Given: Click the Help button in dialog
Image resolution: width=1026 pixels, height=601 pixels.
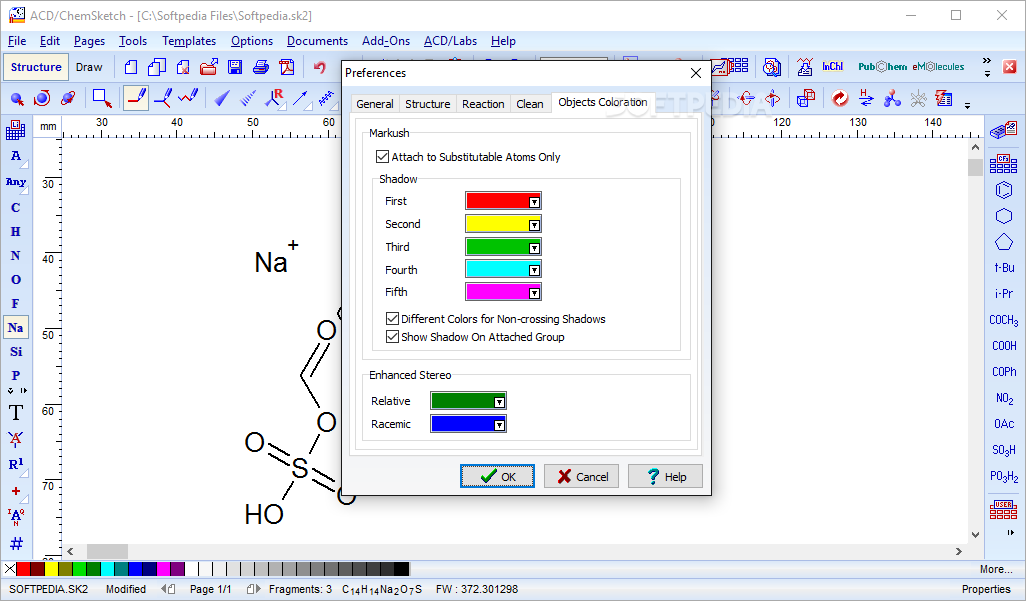Looking at the screenshot, I should pos(665,477).
